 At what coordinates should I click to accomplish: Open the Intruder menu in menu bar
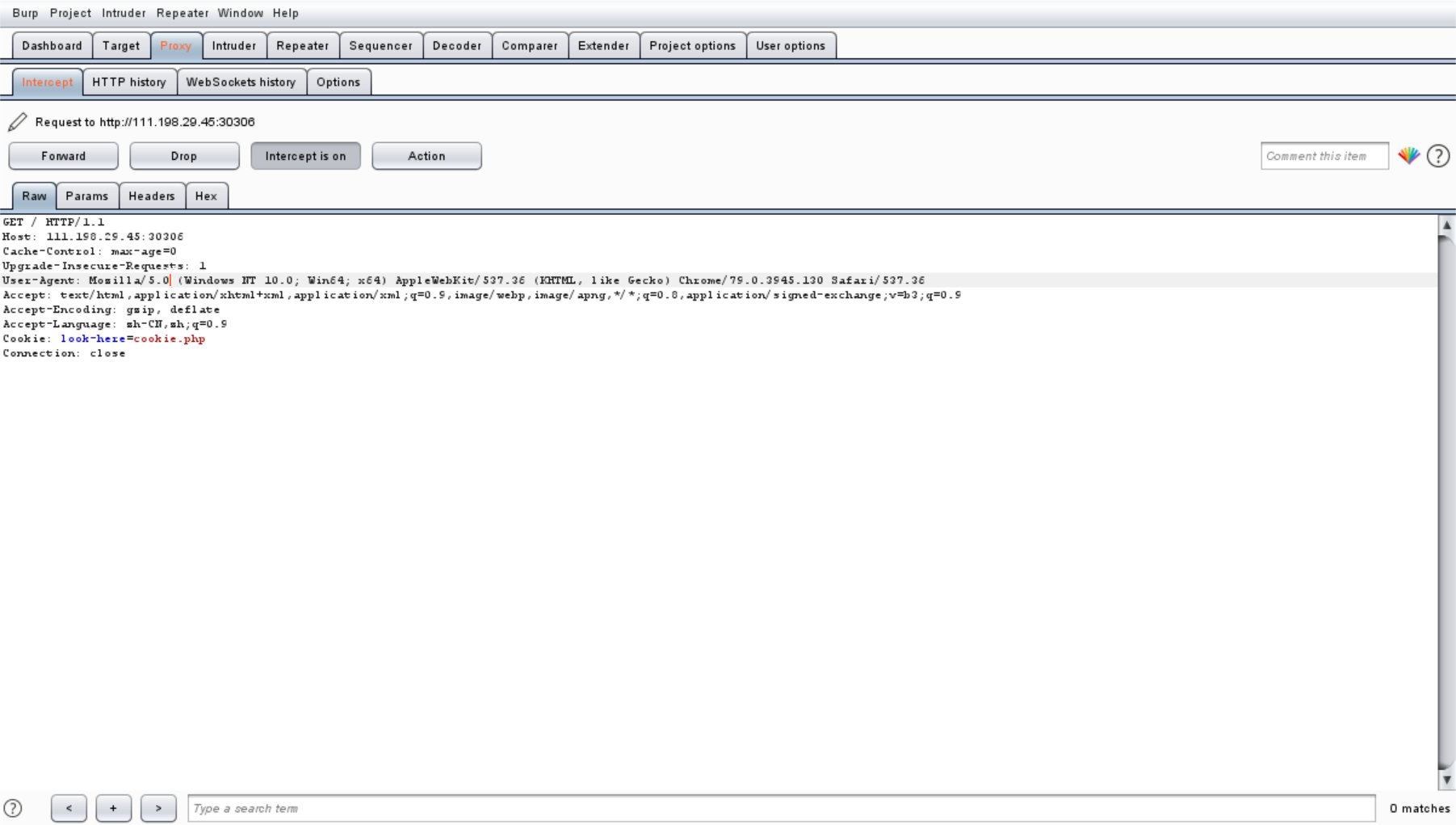click(124, 13)
